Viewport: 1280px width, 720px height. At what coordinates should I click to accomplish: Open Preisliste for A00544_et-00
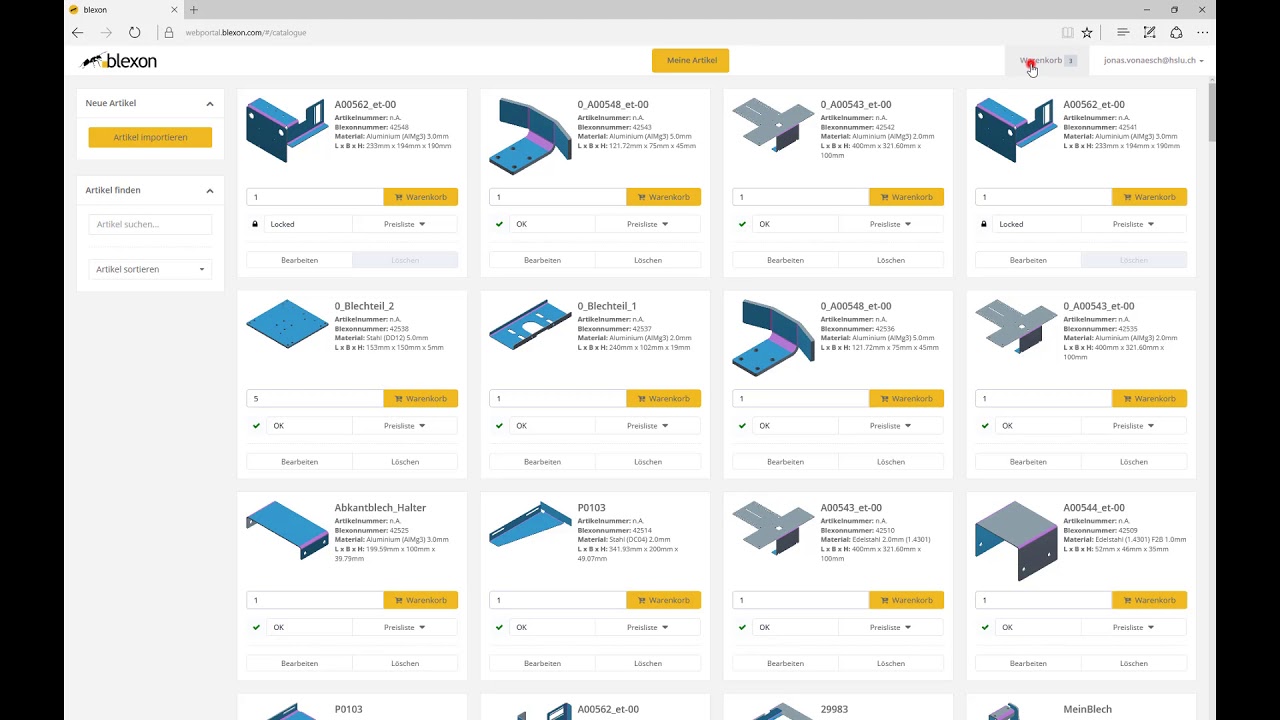pos(1134,627)
